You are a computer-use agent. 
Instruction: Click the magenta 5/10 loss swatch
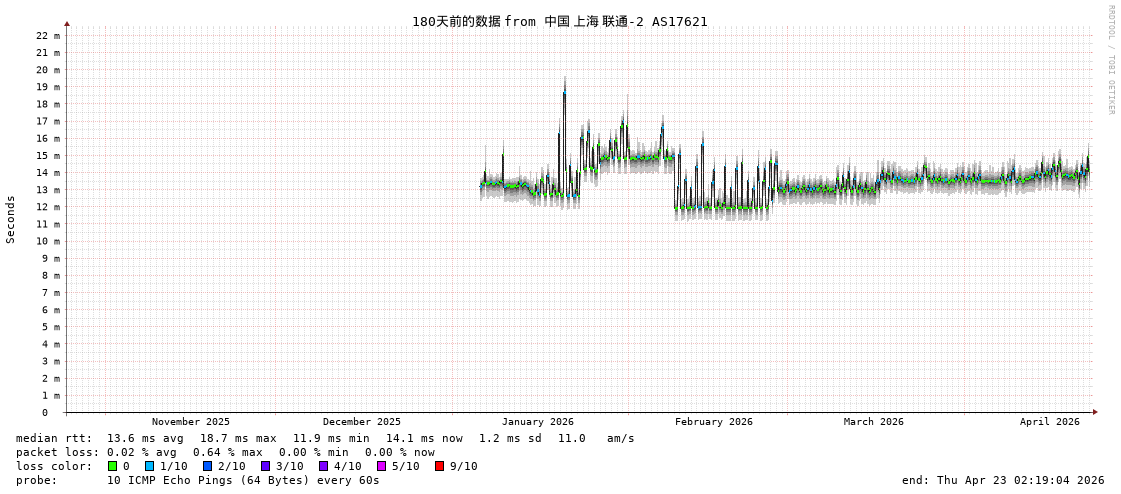coord(381,466)
